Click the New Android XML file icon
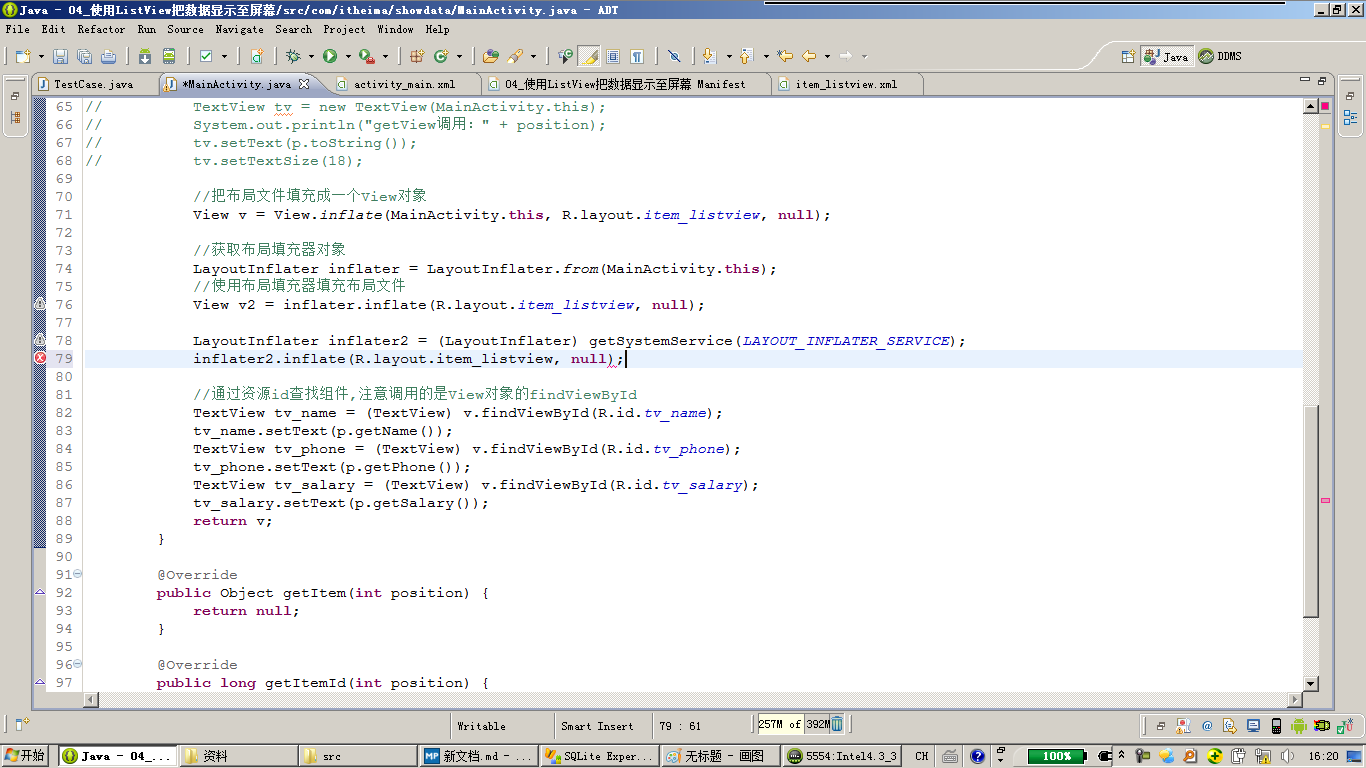1366x768 pixels. 257,57
